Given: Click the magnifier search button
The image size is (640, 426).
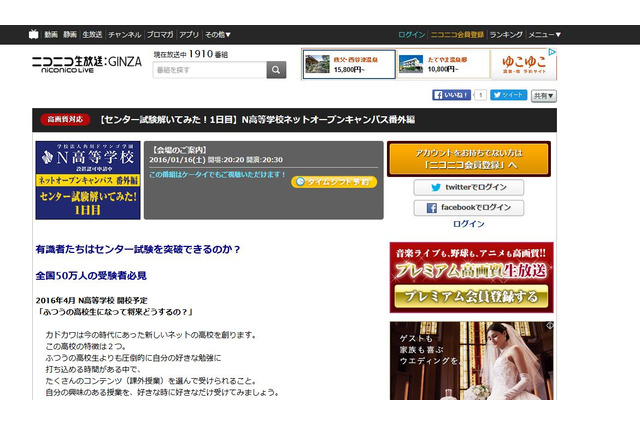Looking at the screenshot, I should point(276,70).
